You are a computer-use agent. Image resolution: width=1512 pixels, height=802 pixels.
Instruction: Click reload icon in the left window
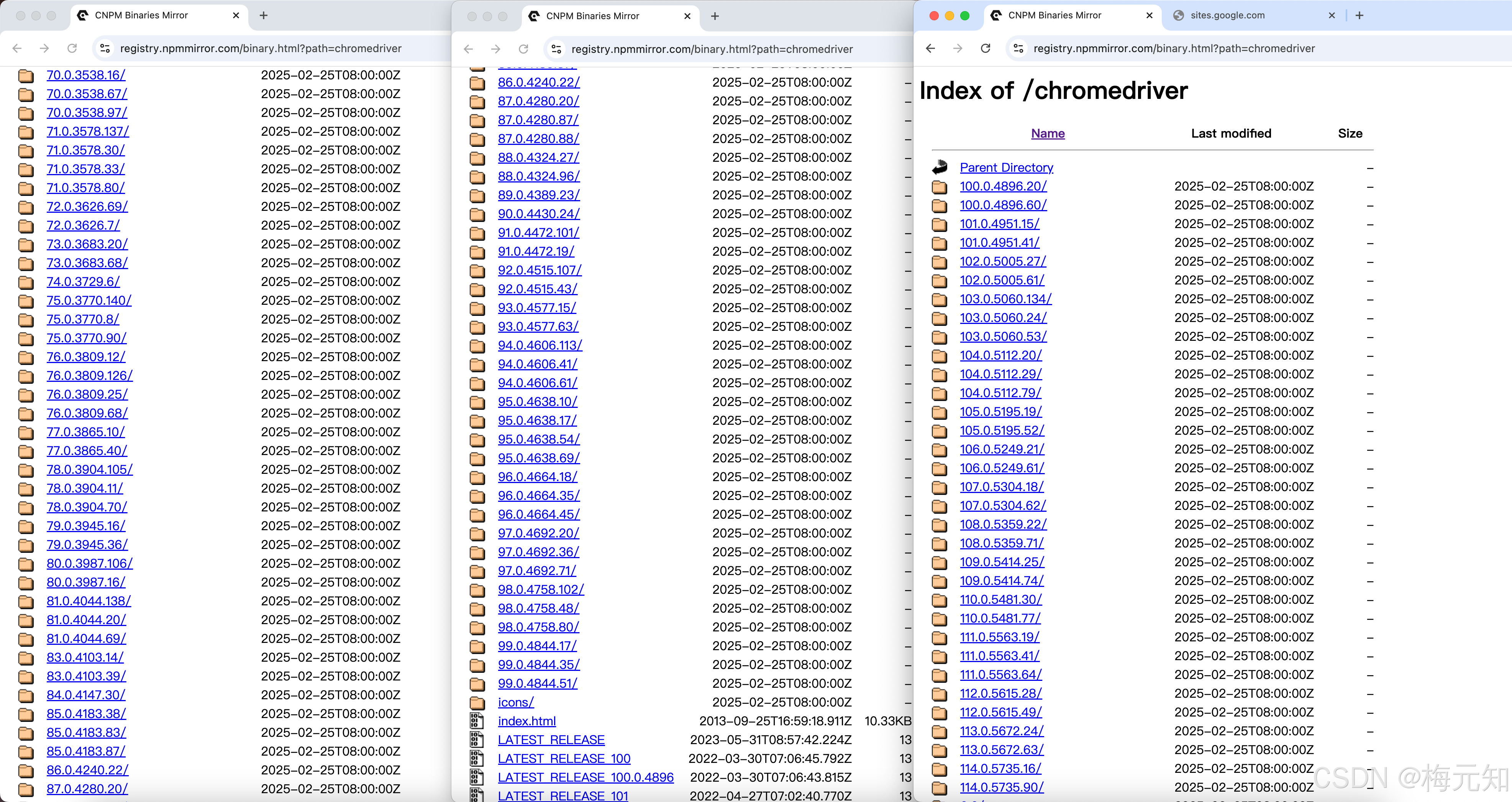(x=72, y=48)
